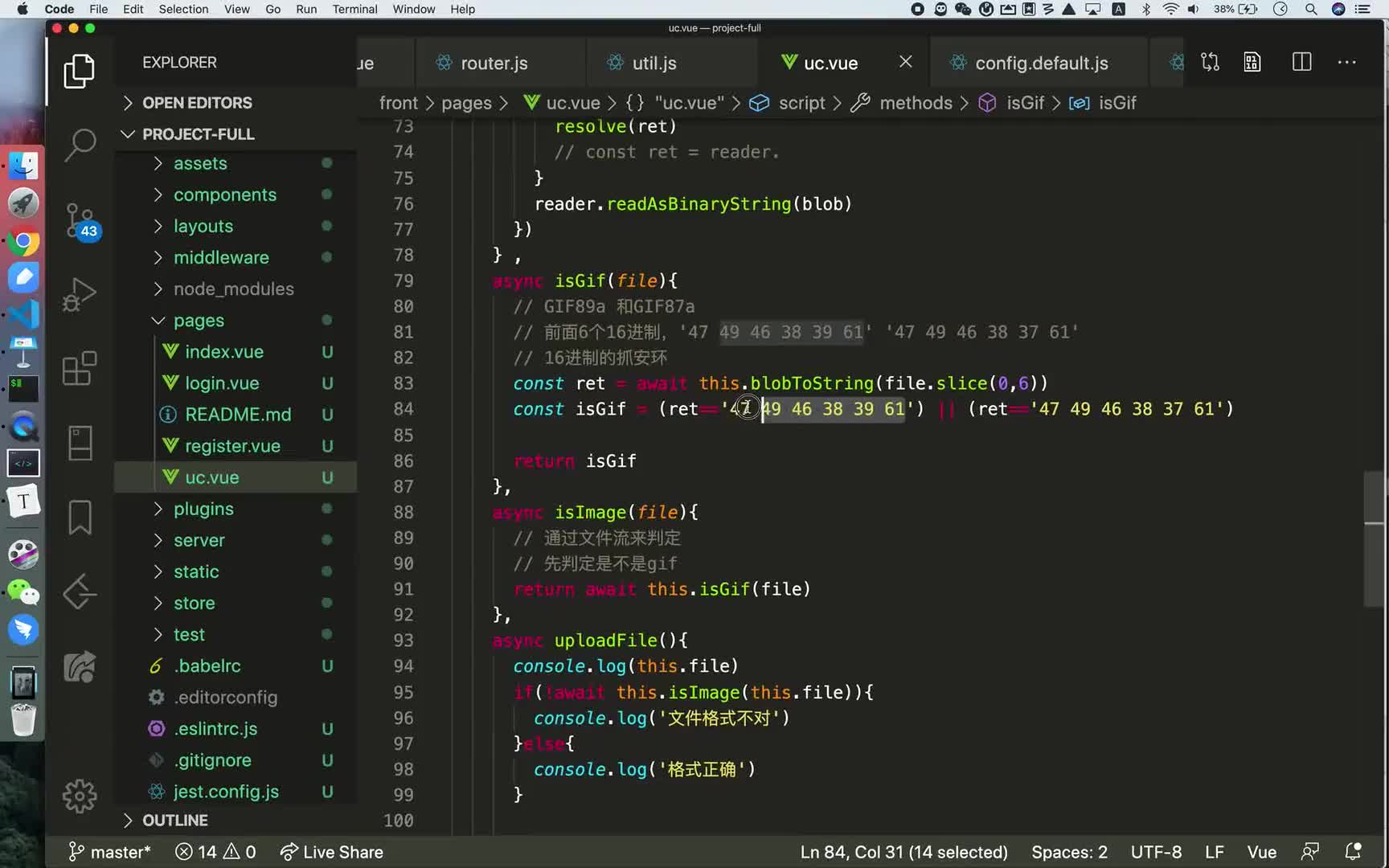The height and width of the screenshot is (868, 1389).
Task: Expand the plugins folder
Action: pyautogui.click(x=203, y=509)
